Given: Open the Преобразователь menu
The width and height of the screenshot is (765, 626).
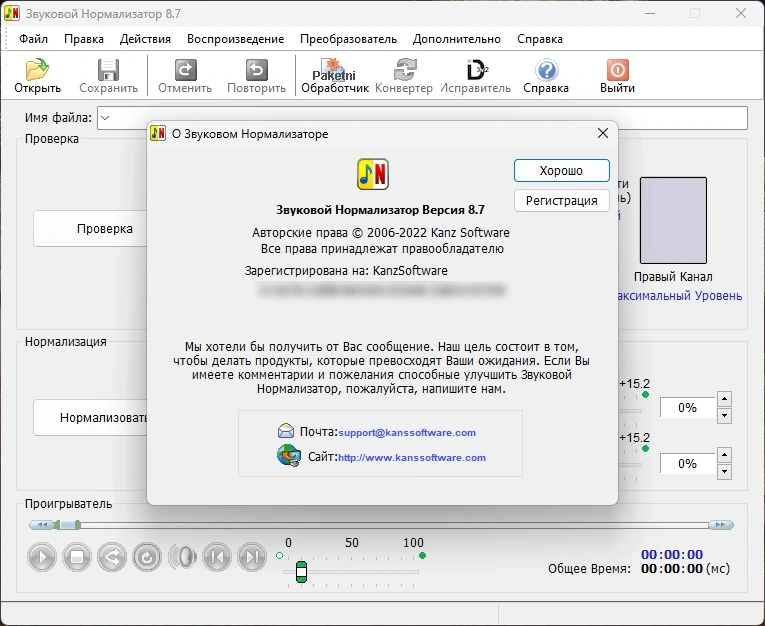Looking at the screenshot, I should [348, 39].
